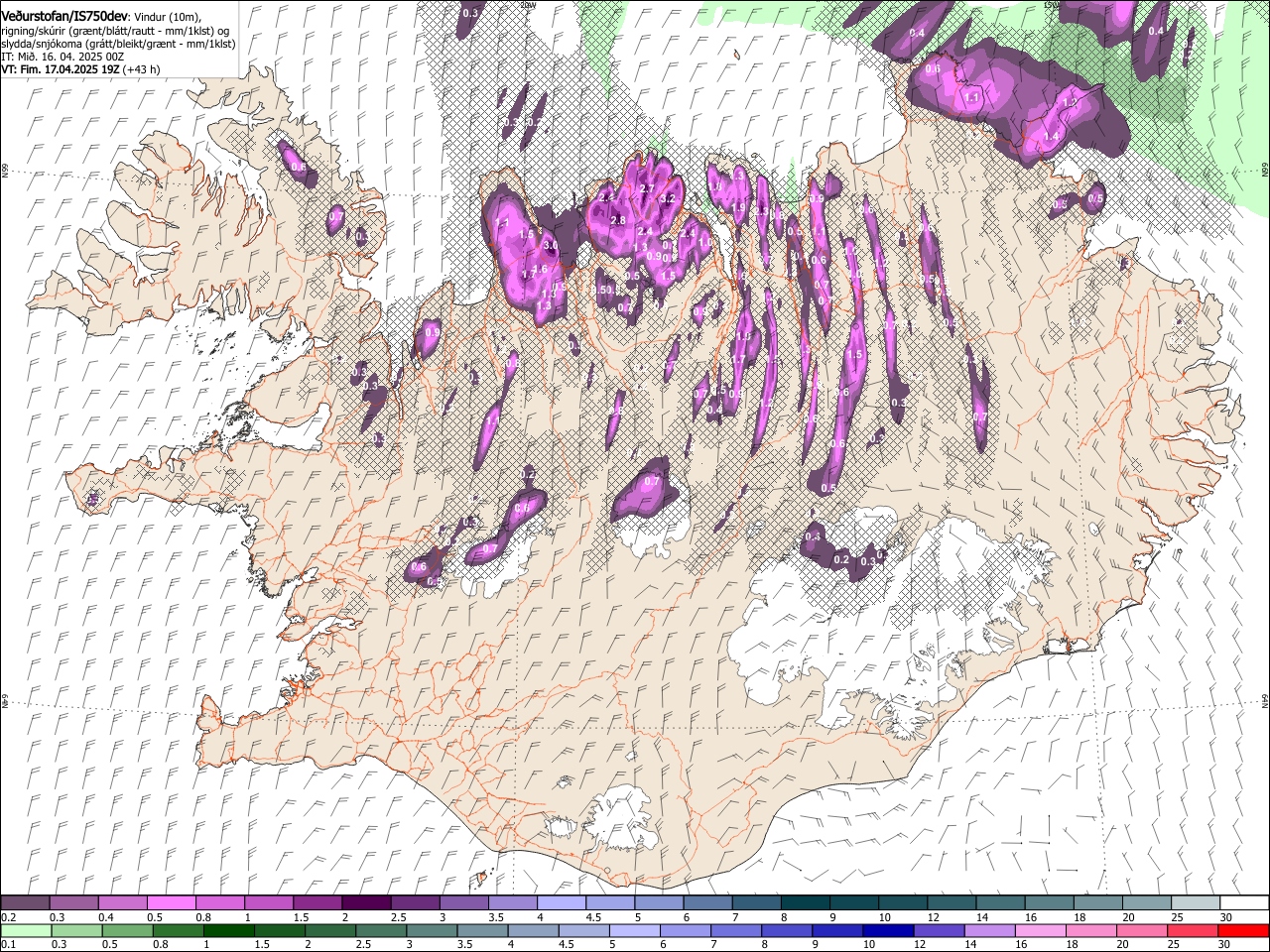
Task: Click the 3.2 snowfall value on the map
Action: [x=667, y=199]
